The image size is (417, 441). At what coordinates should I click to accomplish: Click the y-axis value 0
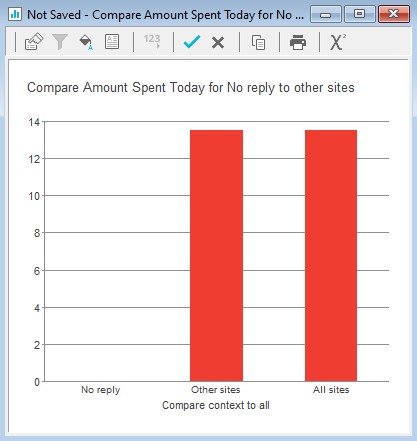pyautogui.click(x=37, y=382)
